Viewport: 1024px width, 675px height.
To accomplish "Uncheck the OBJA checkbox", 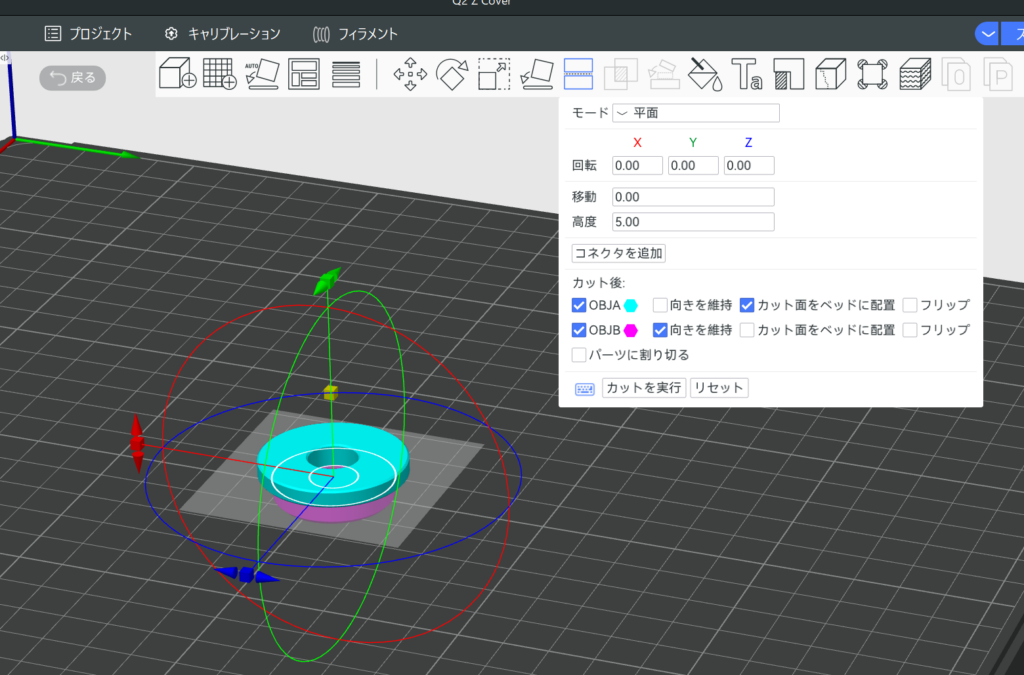I will (x=579, y=305).
